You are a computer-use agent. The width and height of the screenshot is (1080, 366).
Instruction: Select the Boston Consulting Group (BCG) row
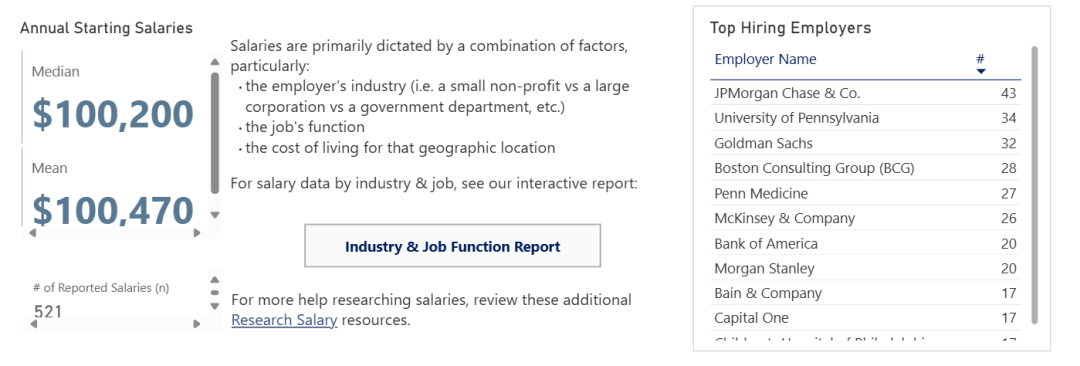click(x=865, y=168)
